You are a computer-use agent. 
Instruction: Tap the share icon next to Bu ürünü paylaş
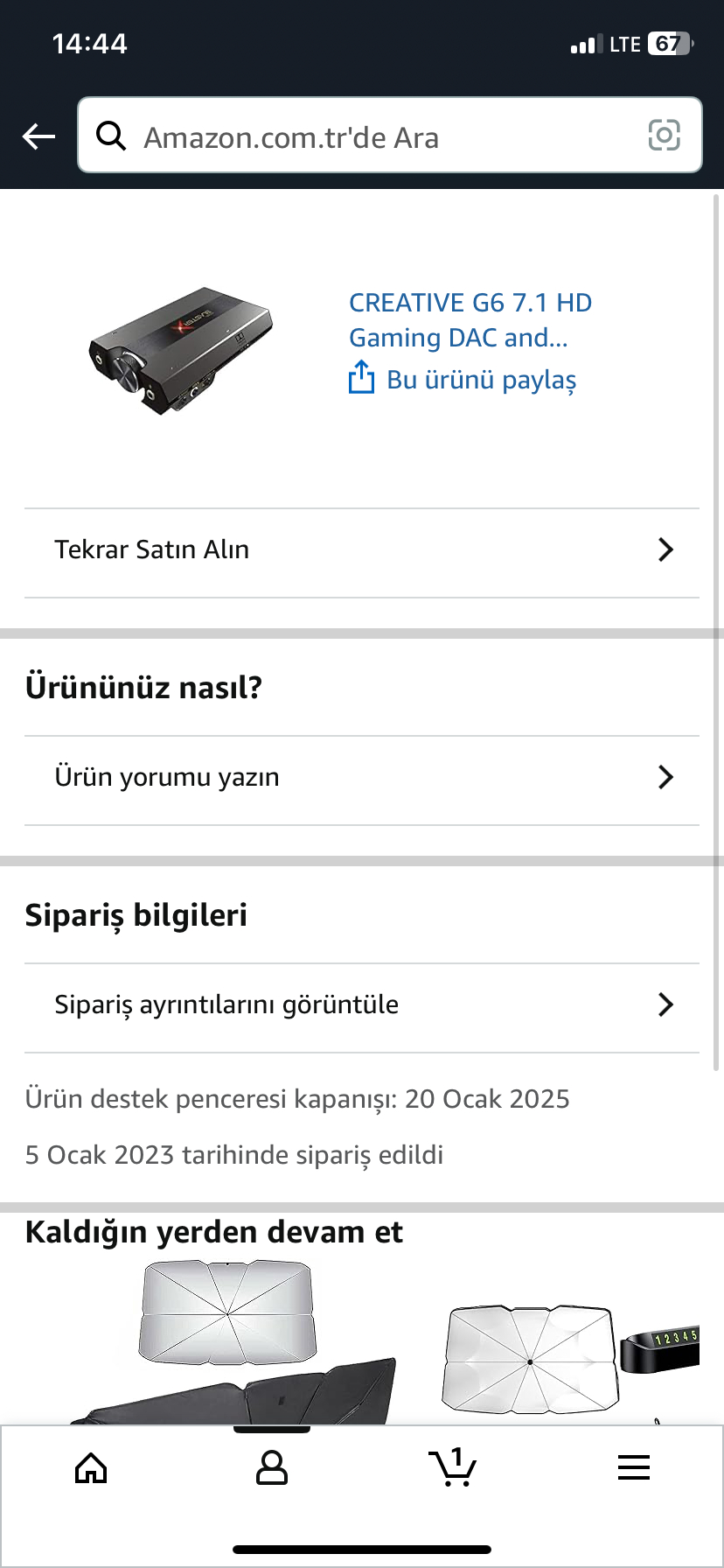[361, 378]
